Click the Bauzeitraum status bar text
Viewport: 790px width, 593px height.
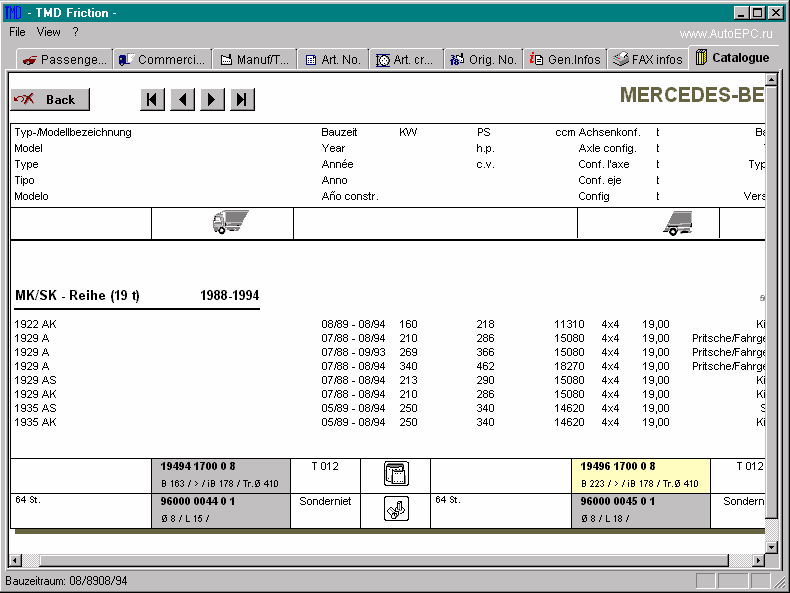pos(66,581)
